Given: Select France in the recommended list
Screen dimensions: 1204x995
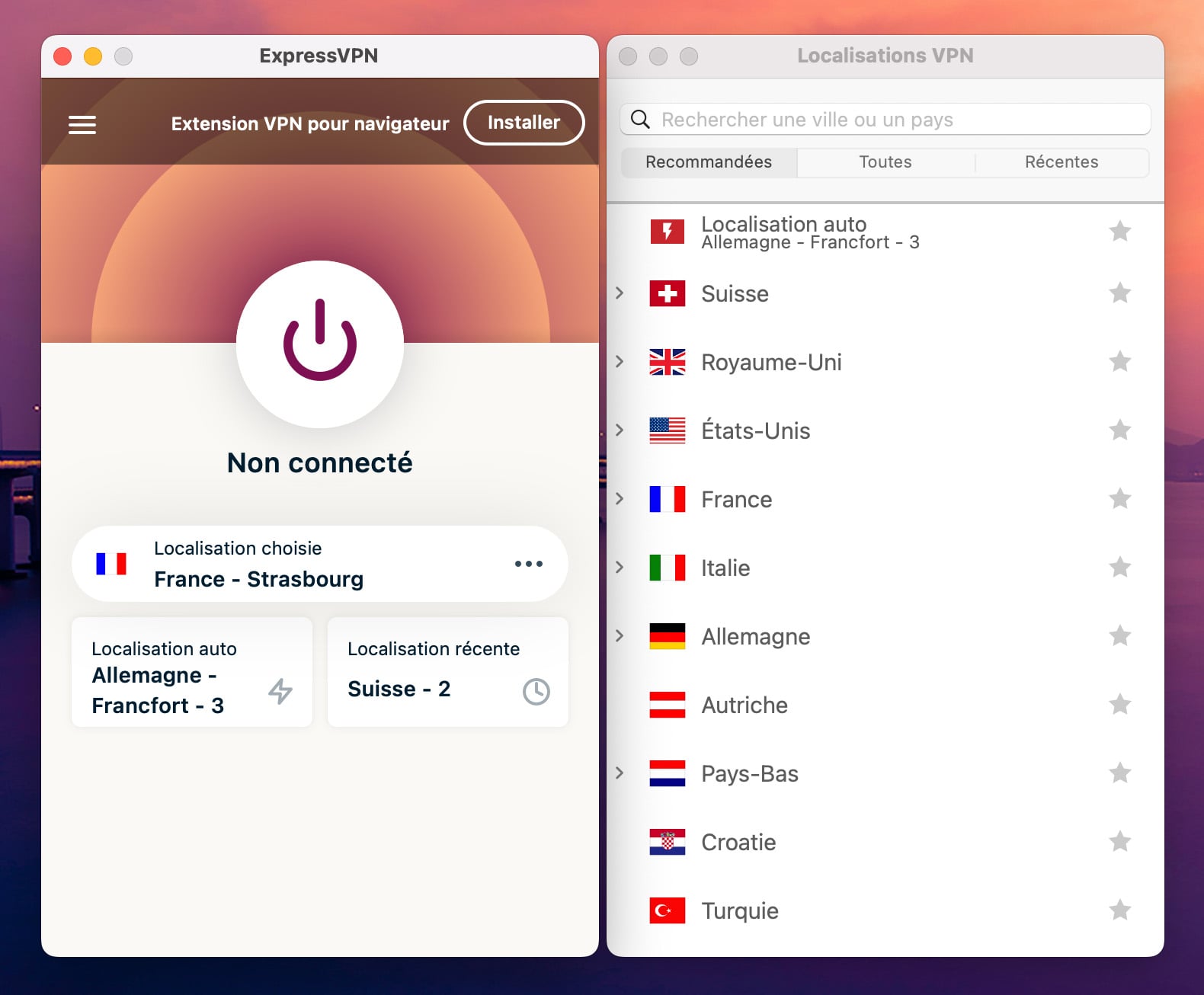Looking at the screenshot, I should (x=885, y=499).
